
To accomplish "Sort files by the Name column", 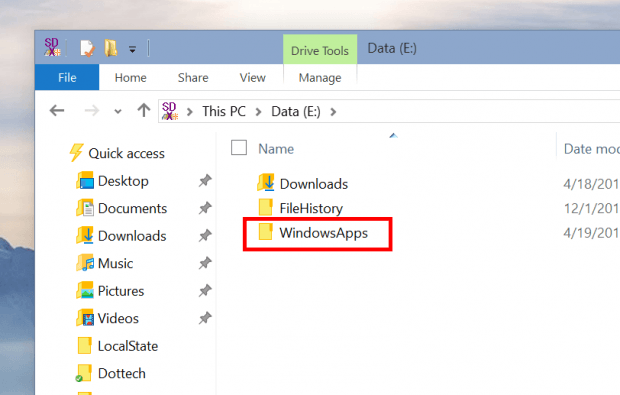I will coord(276,149).
